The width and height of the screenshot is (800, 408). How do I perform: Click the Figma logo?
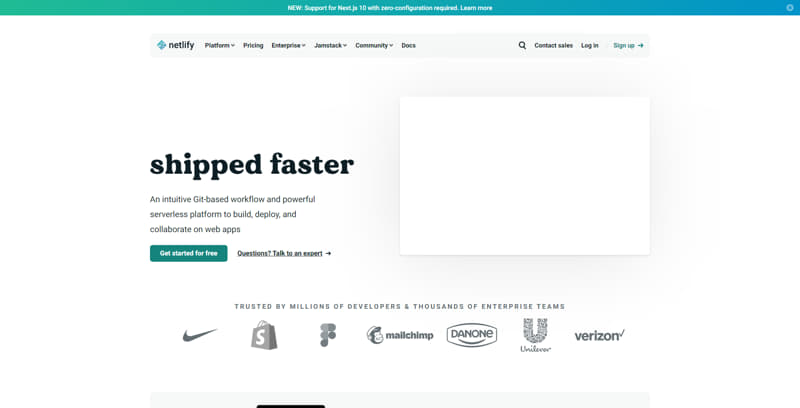(328, 335)
